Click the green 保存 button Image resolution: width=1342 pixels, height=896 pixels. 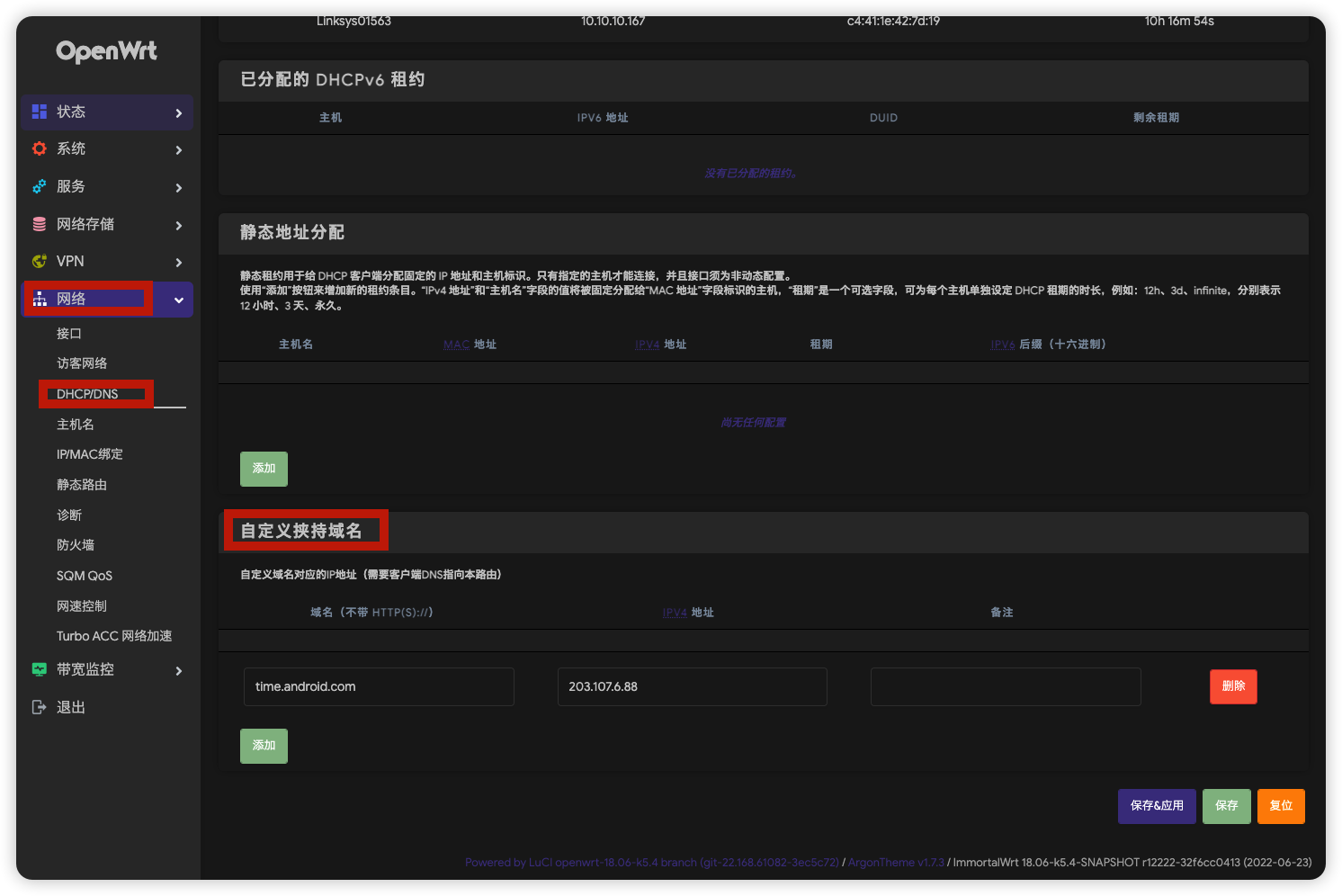(x=1227, y=806)
